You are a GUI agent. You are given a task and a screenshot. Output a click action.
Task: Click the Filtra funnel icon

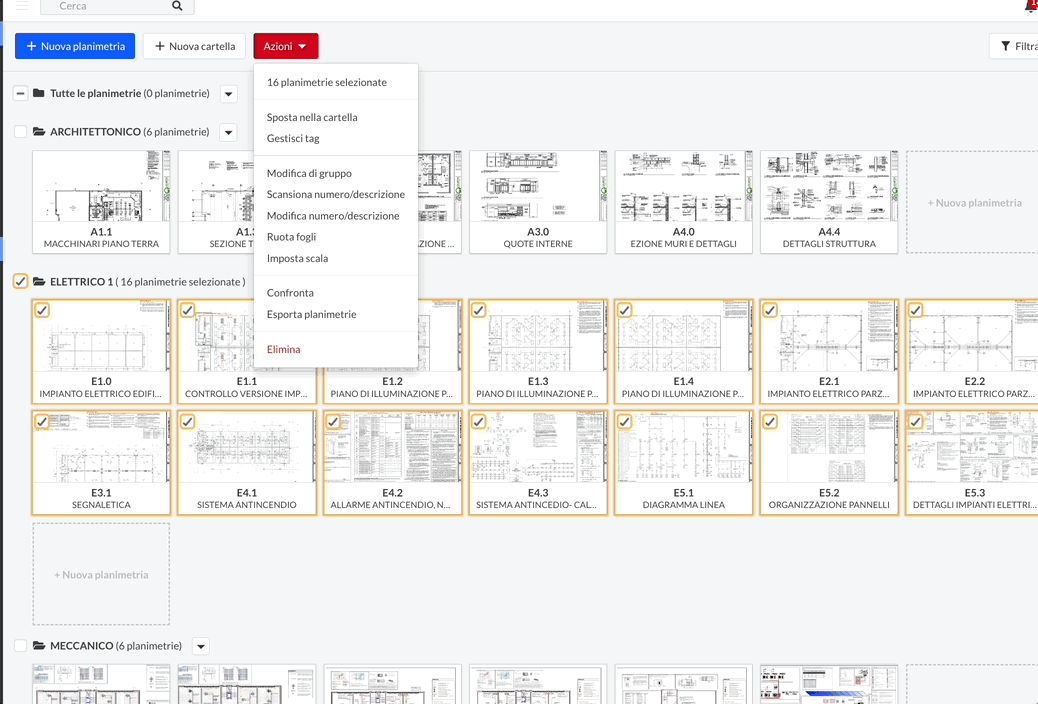pyautogui.click(x=1006, y=46)
